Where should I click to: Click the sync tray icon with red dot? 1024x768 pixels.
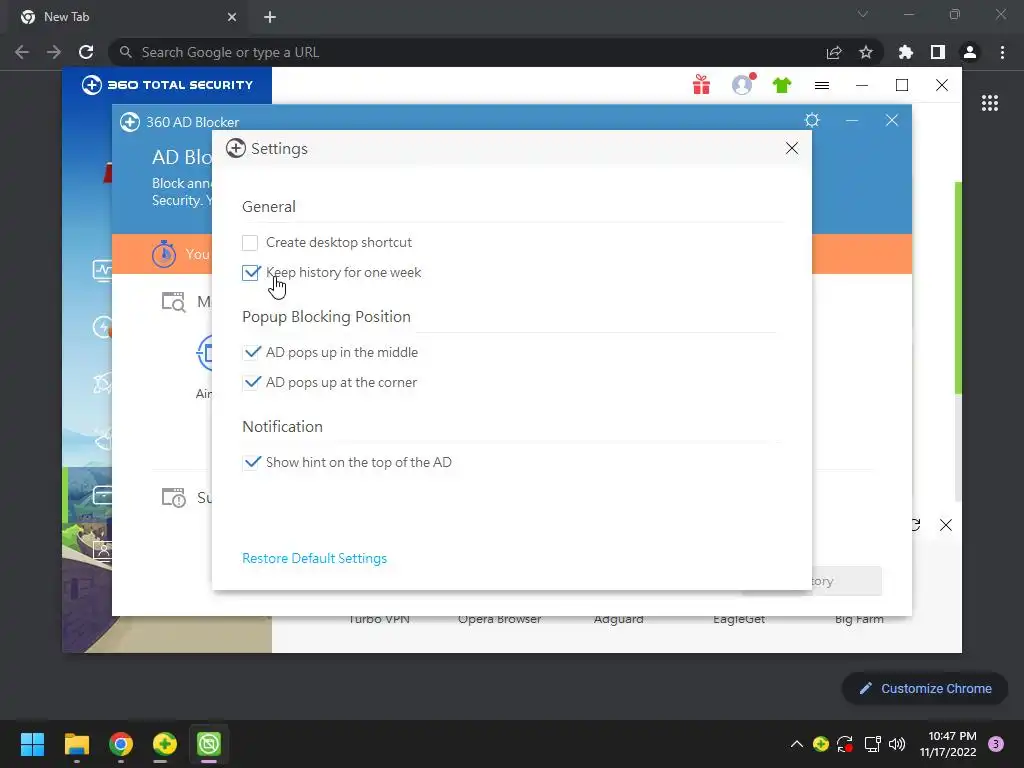point(845,744)
